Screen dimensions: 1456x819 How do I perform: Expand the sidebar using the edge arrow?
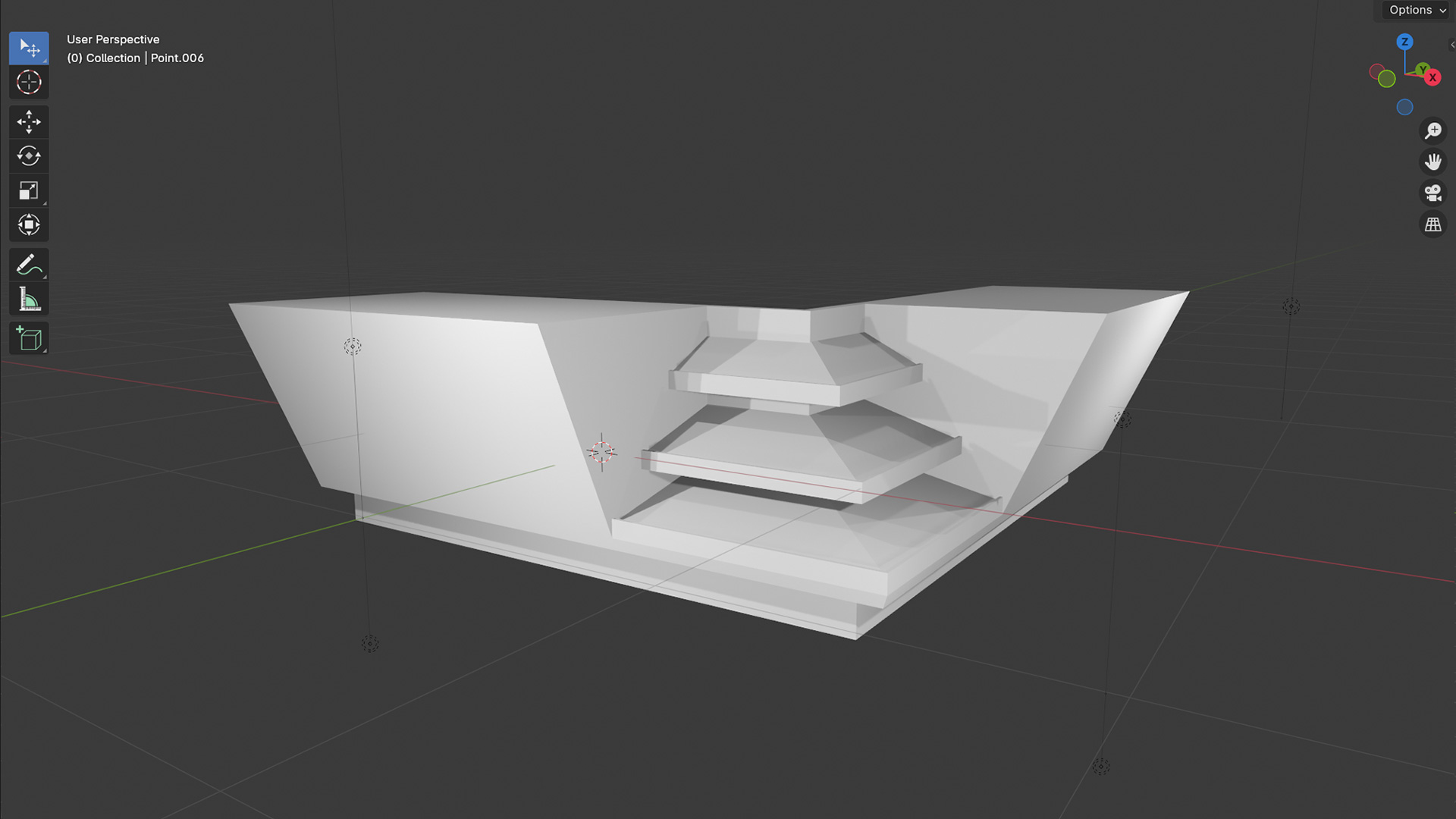click(1451, 45)
